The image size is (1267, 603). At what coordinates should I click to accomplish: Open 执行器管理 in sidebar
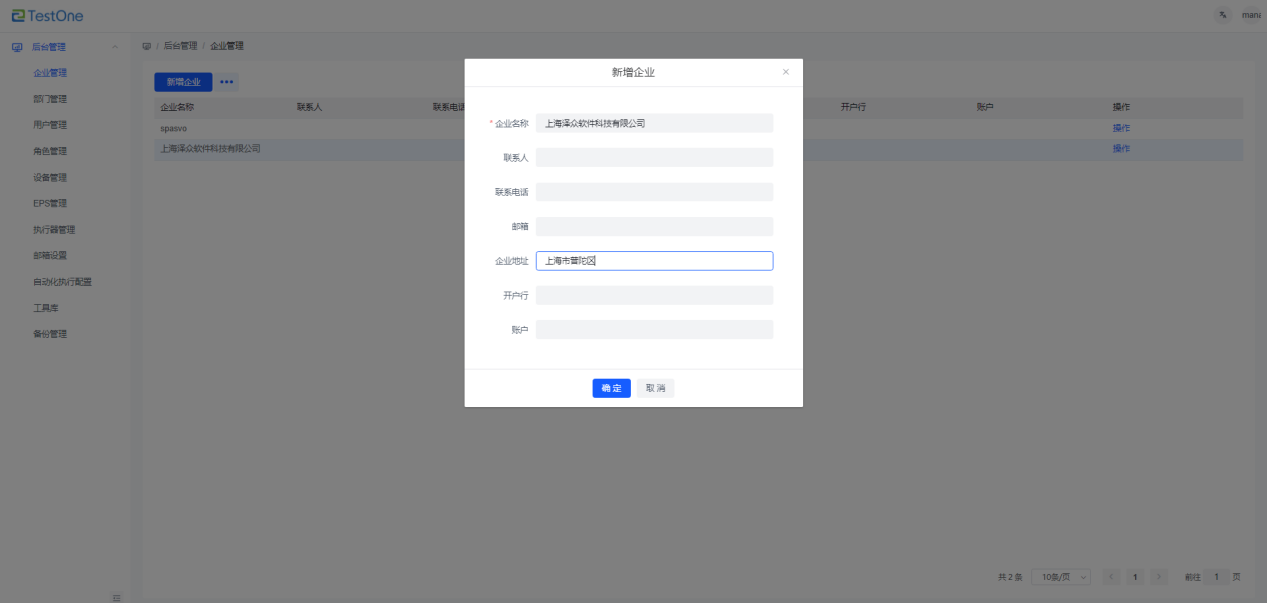[54, 229]
